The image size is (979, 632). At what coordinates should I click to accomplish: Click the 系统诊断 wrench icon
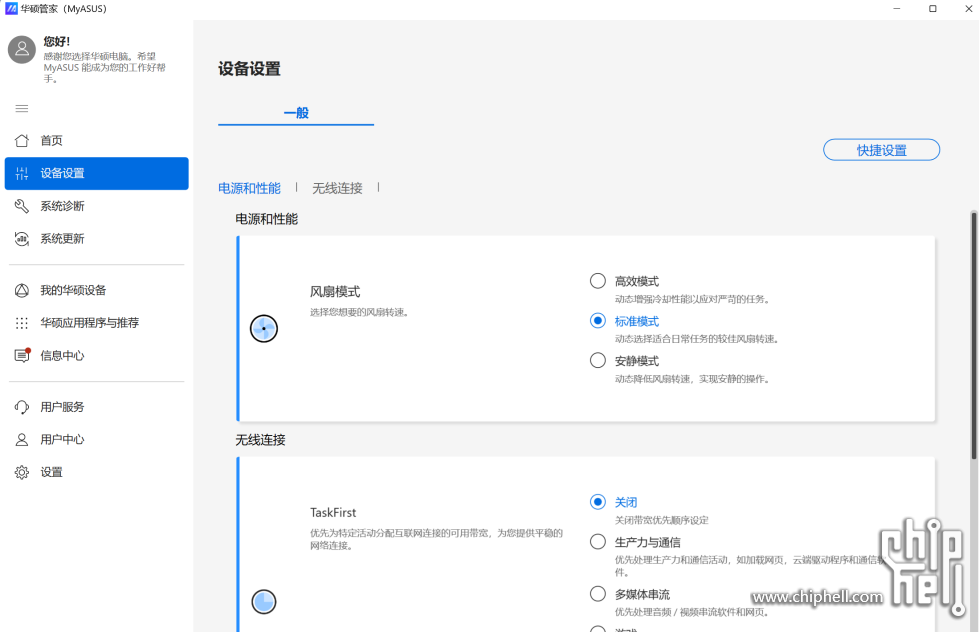point(22,206)
